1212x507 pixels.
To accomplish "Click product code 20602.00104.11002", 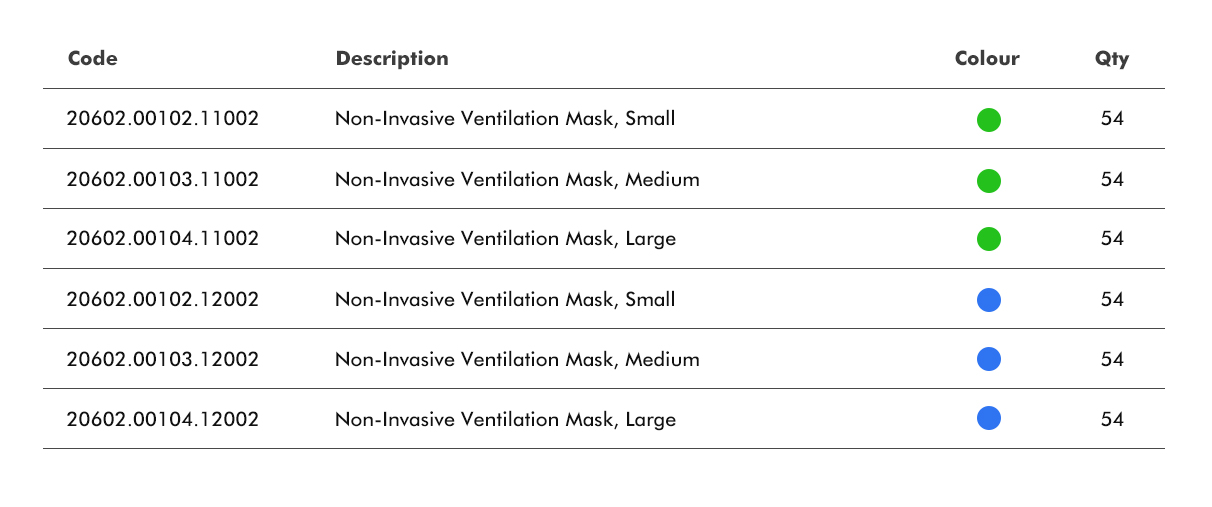I will 163,239.
